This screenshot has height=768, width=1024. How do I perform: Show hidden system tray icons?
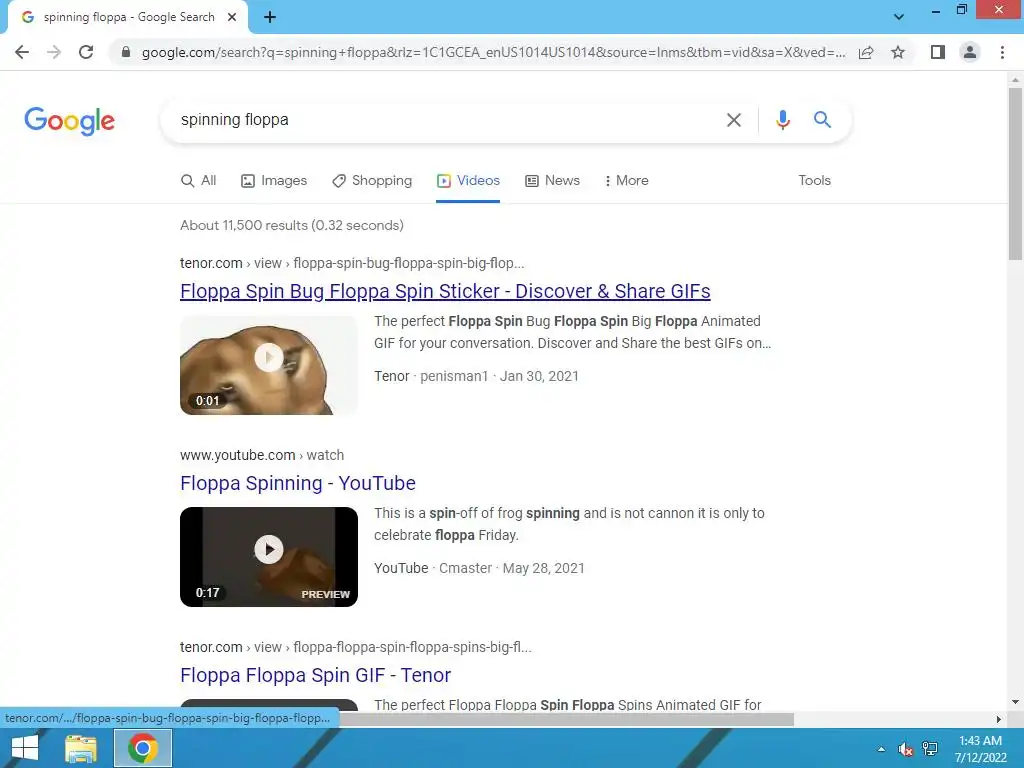881,749
